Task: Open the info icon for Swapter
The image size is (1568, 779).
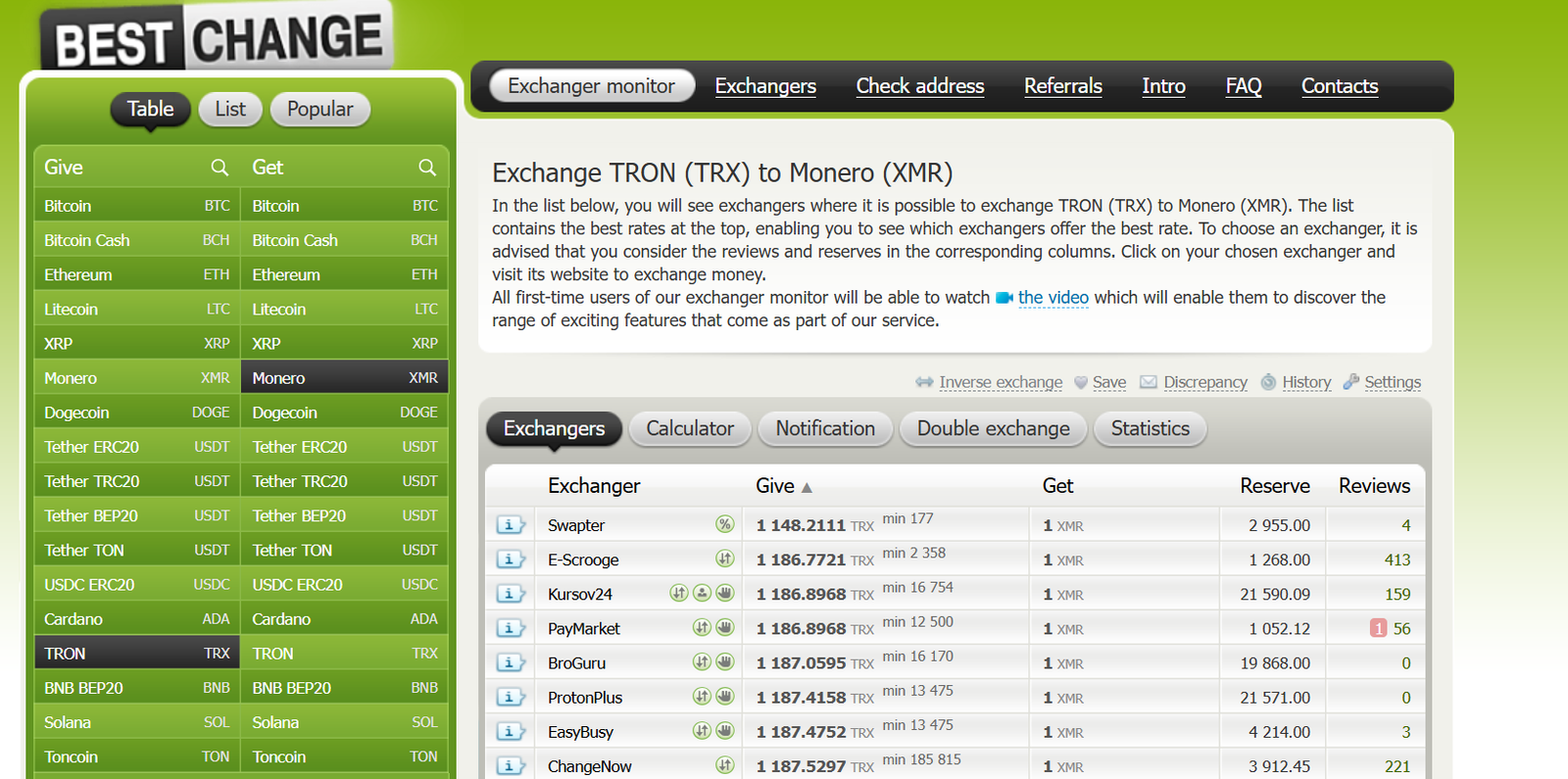Action: (x=510, y=525)
